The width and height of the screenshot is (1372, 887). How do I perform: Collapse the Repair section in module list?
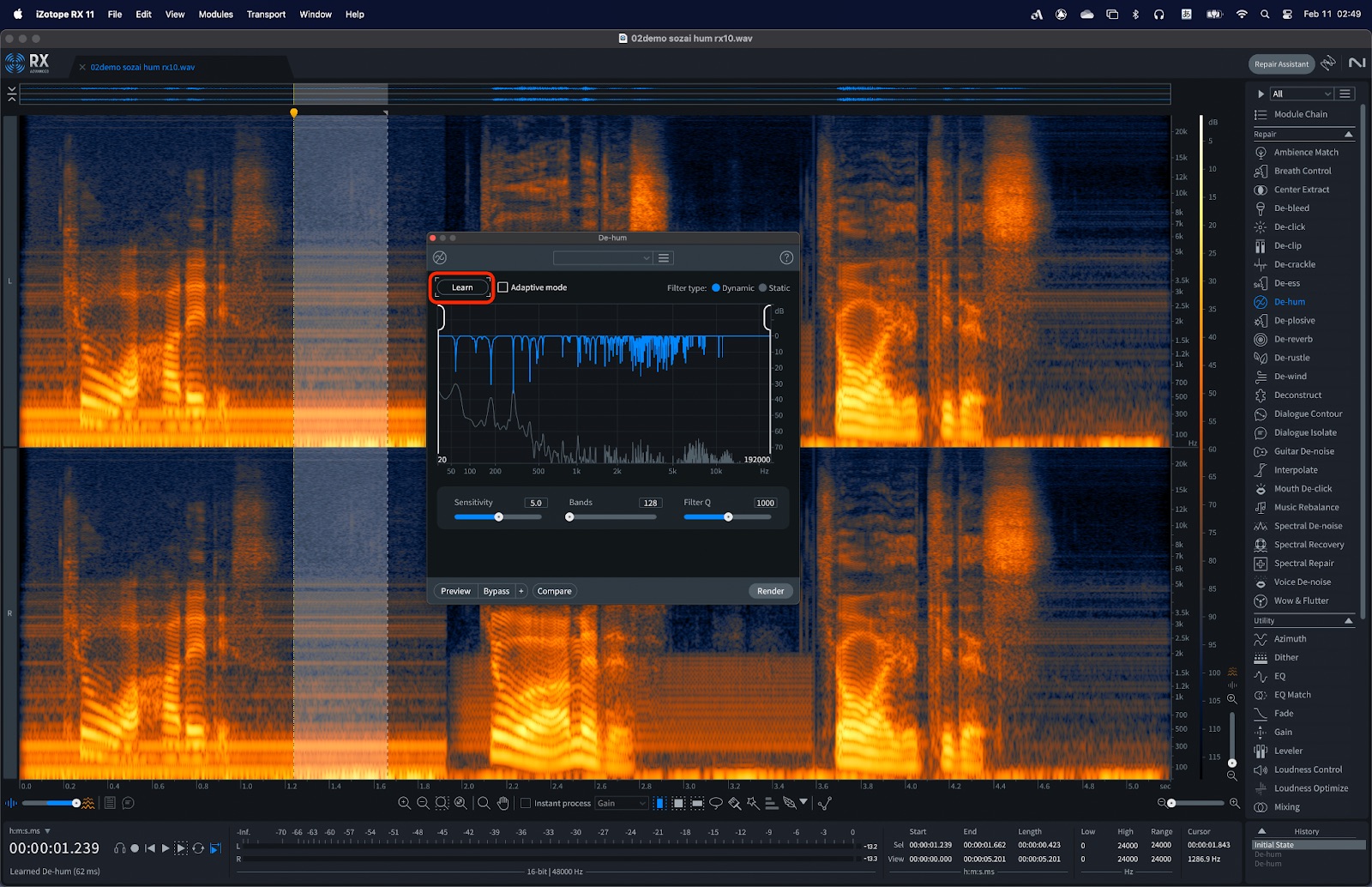[x=1348, y=135]
